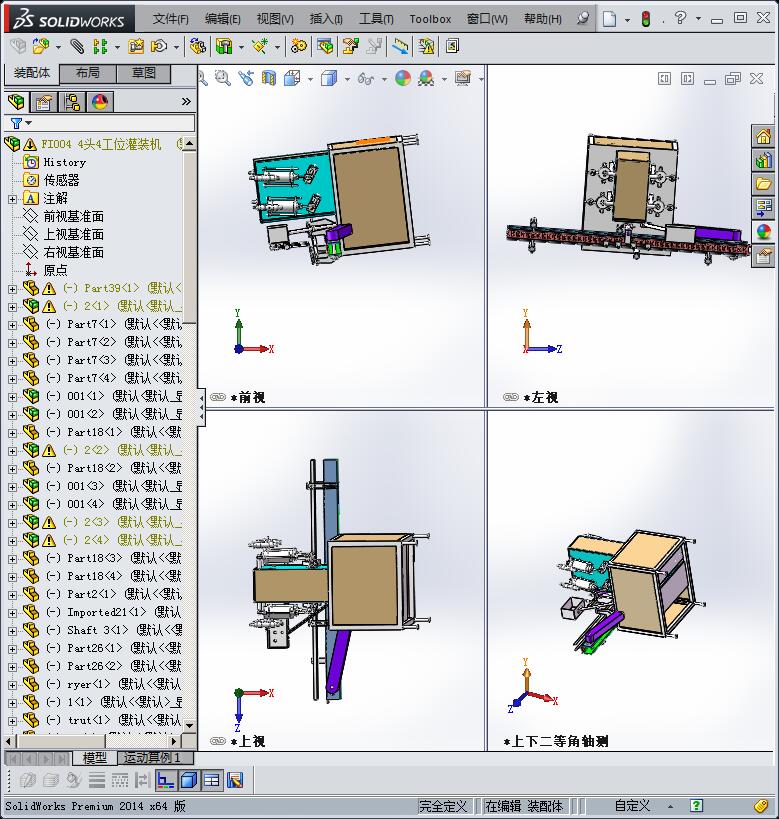Viewport: 779px width, 819px height.
Task: Click the *前视 view label
Action: [x=248, y=397]
